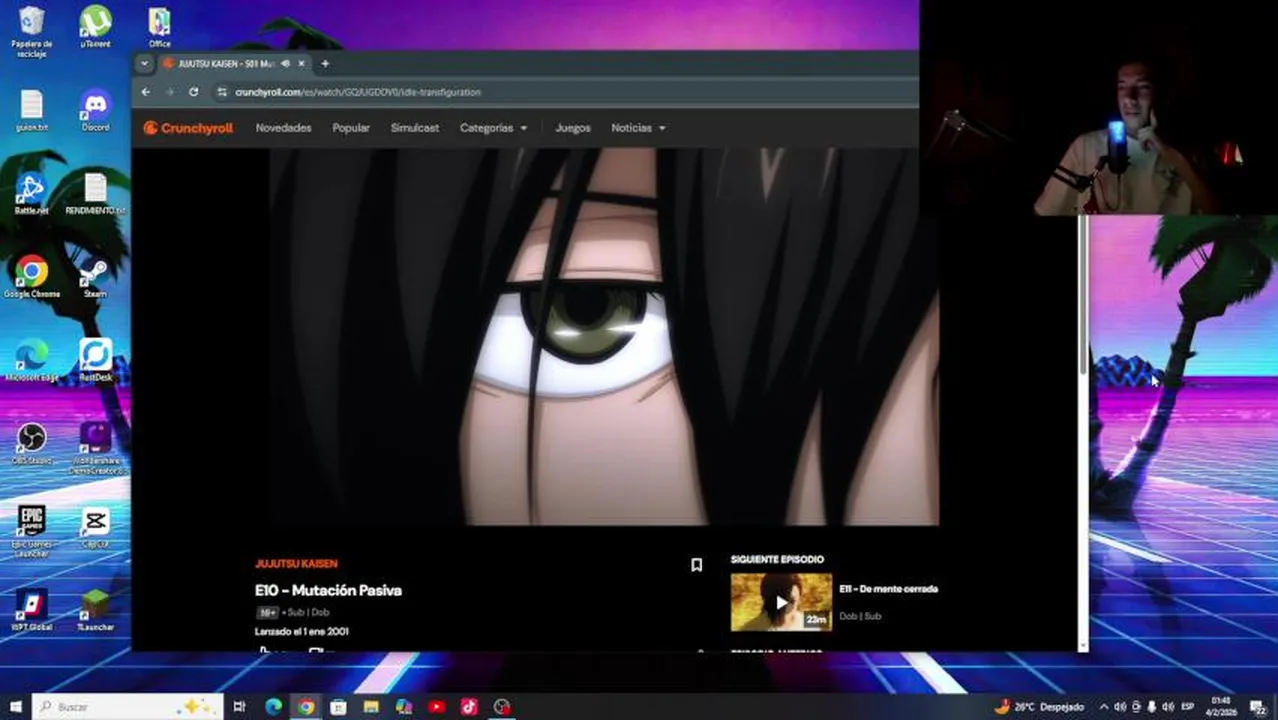Image resolution: width=1278 pixels, height=720 pixels.
Task: Open RustDesk desktop shortcut
Action: (95, 361)
